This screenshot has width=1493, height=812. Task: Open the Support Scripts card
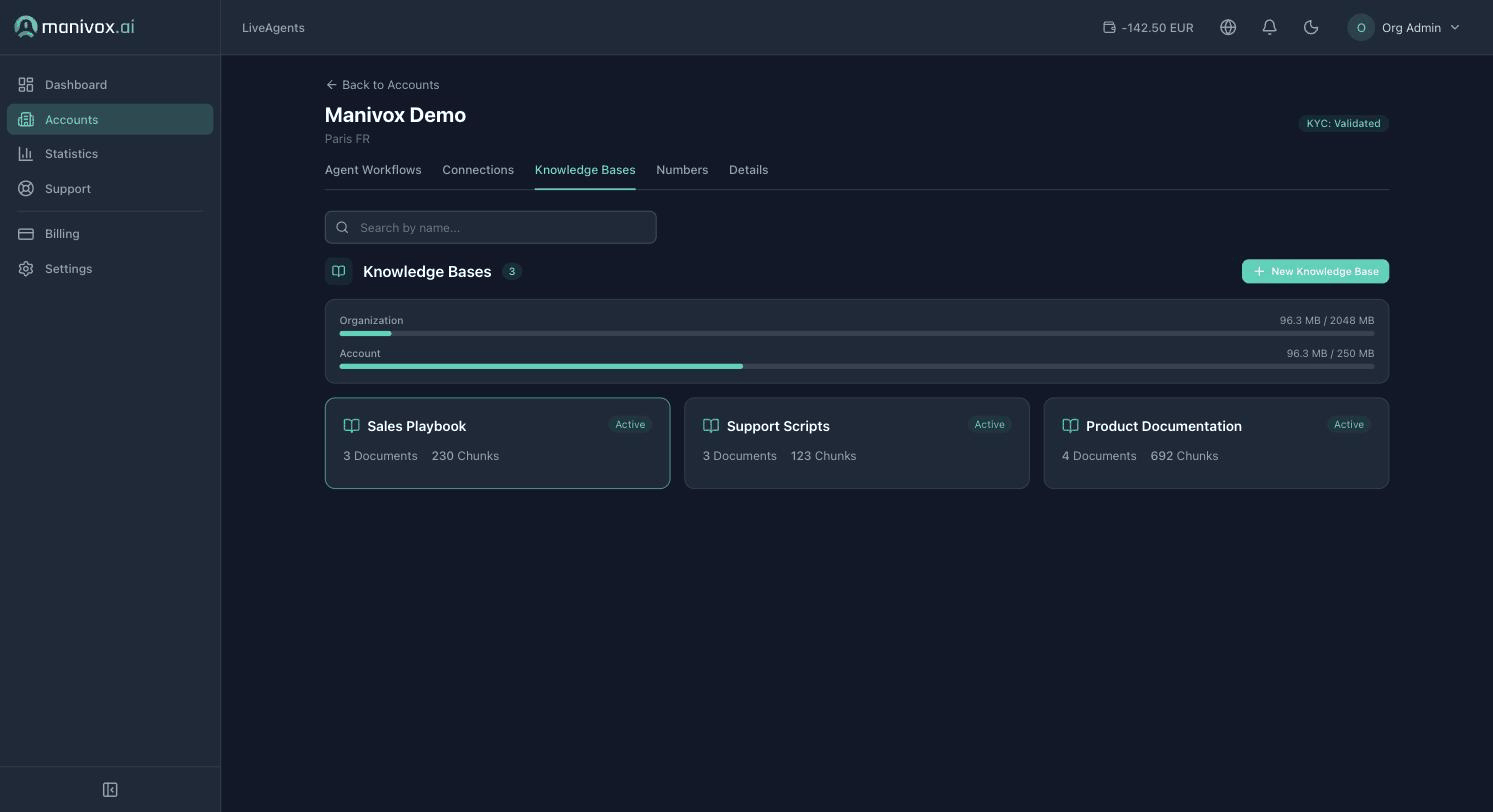coord(857,443)
